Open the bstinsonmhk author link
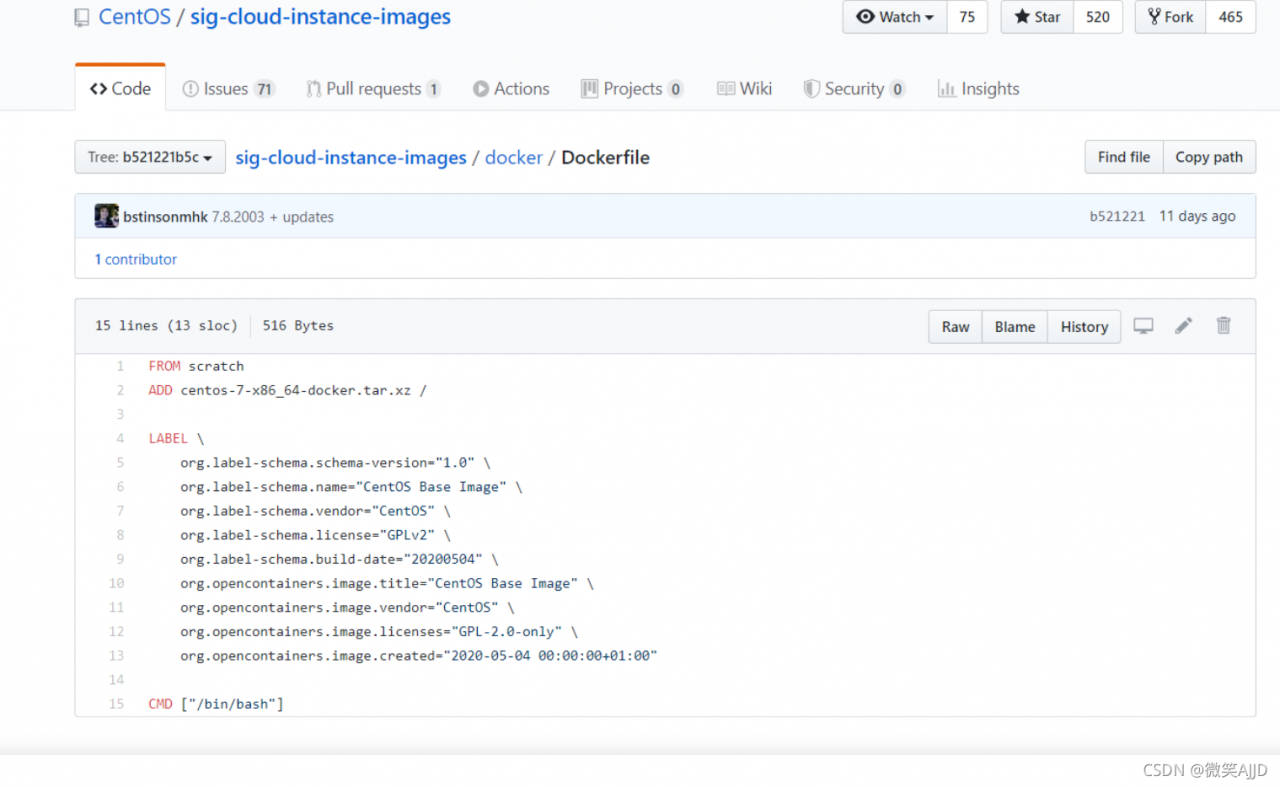This screenshot has height=787, width=1280. (x=165, y=217)
